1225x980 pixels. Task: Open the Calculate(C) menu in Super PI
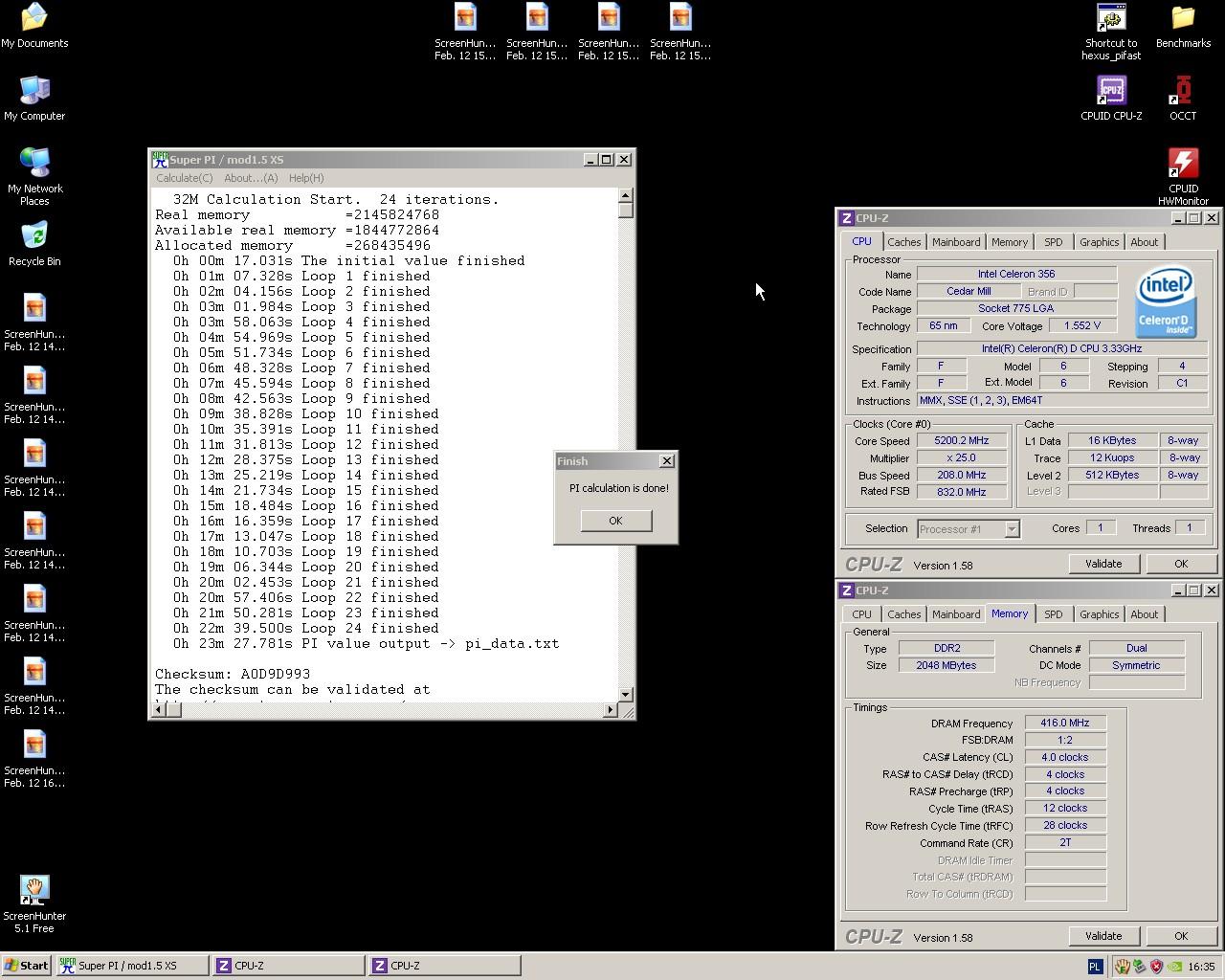point(185,178)
